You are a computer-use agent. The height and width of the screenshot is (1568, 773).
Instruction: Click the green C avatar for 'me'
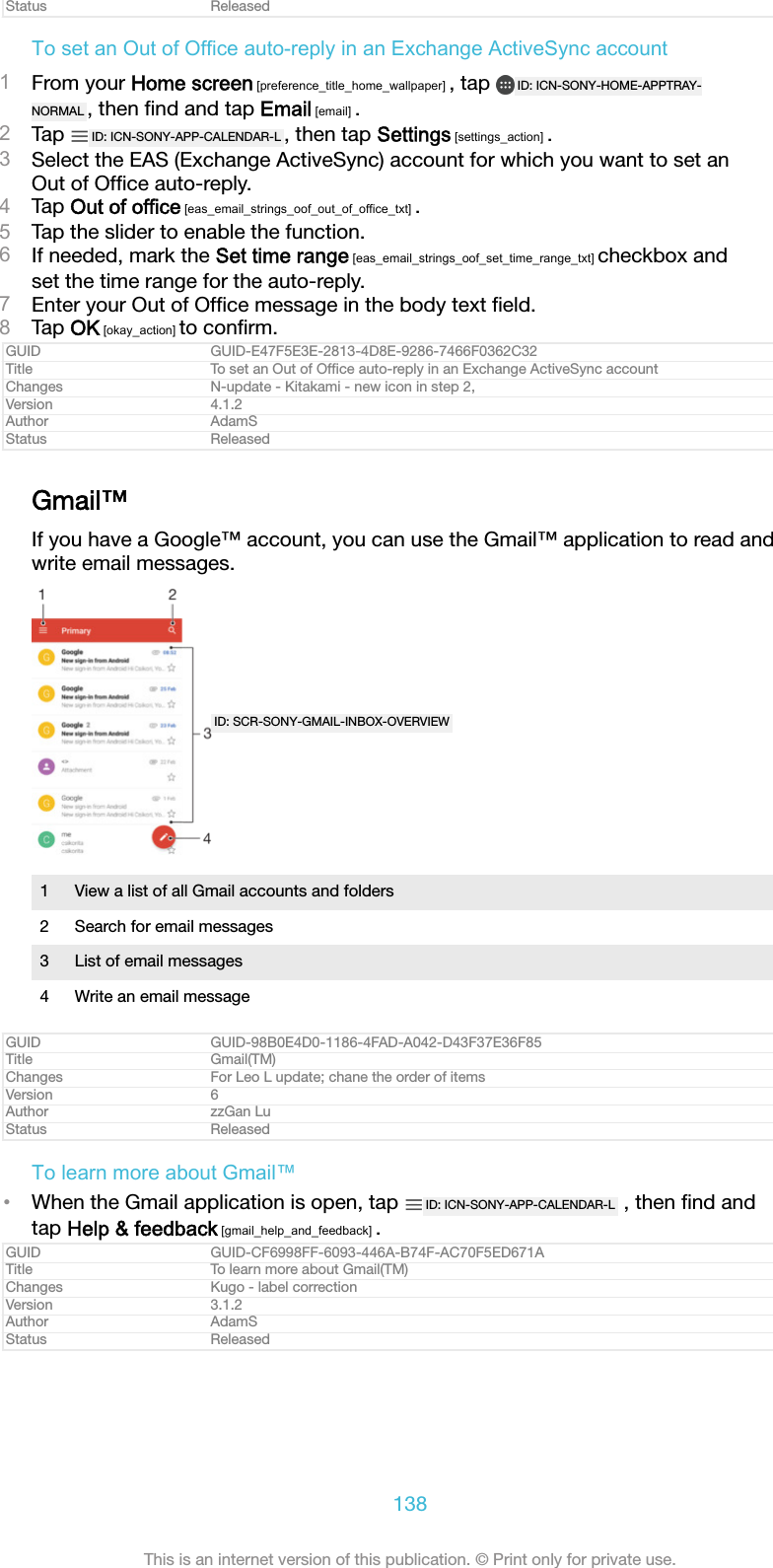[45, 839]
